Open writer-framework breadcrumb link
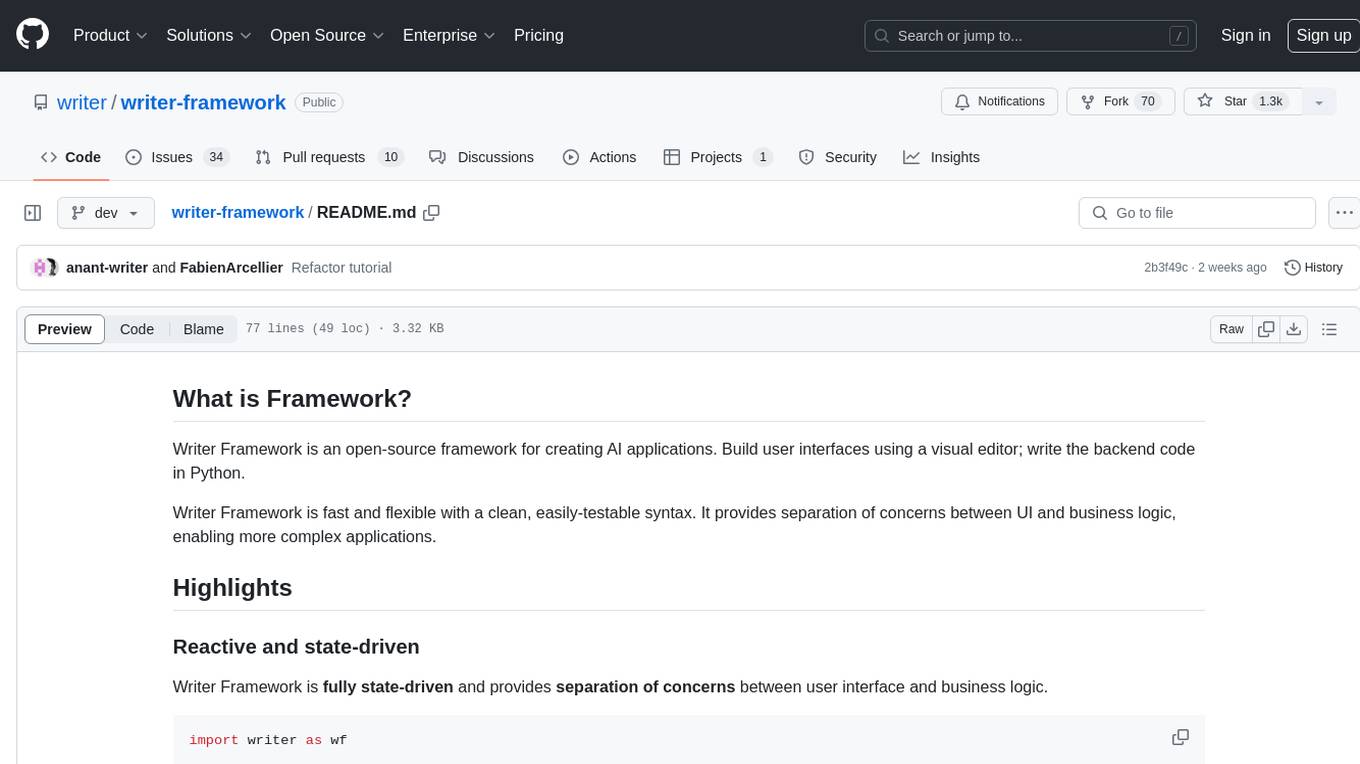Image resolution: width=1360 pixels, height=764 pixels. pos(238,213)
